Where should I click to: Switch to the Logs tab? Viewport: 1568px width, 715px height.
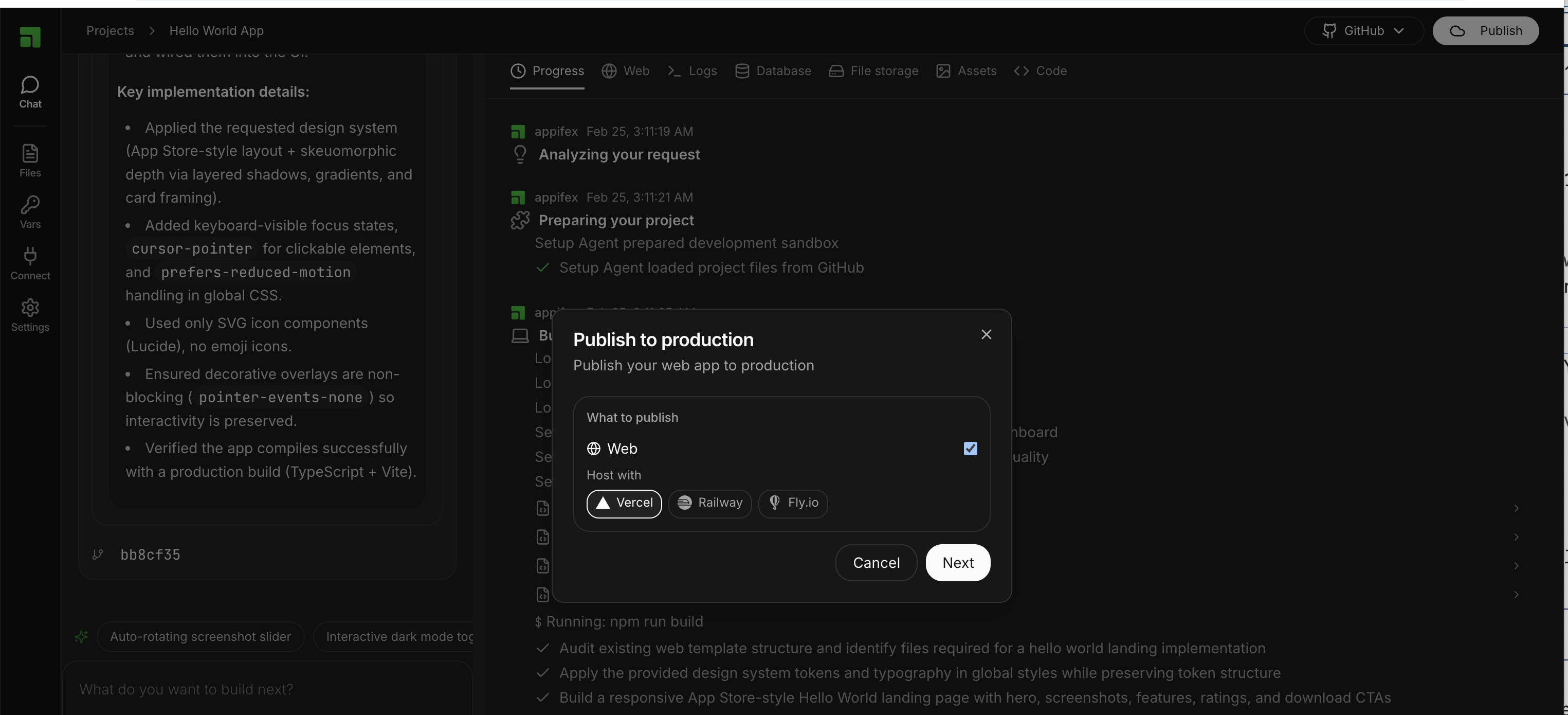(x=691, y=70)
